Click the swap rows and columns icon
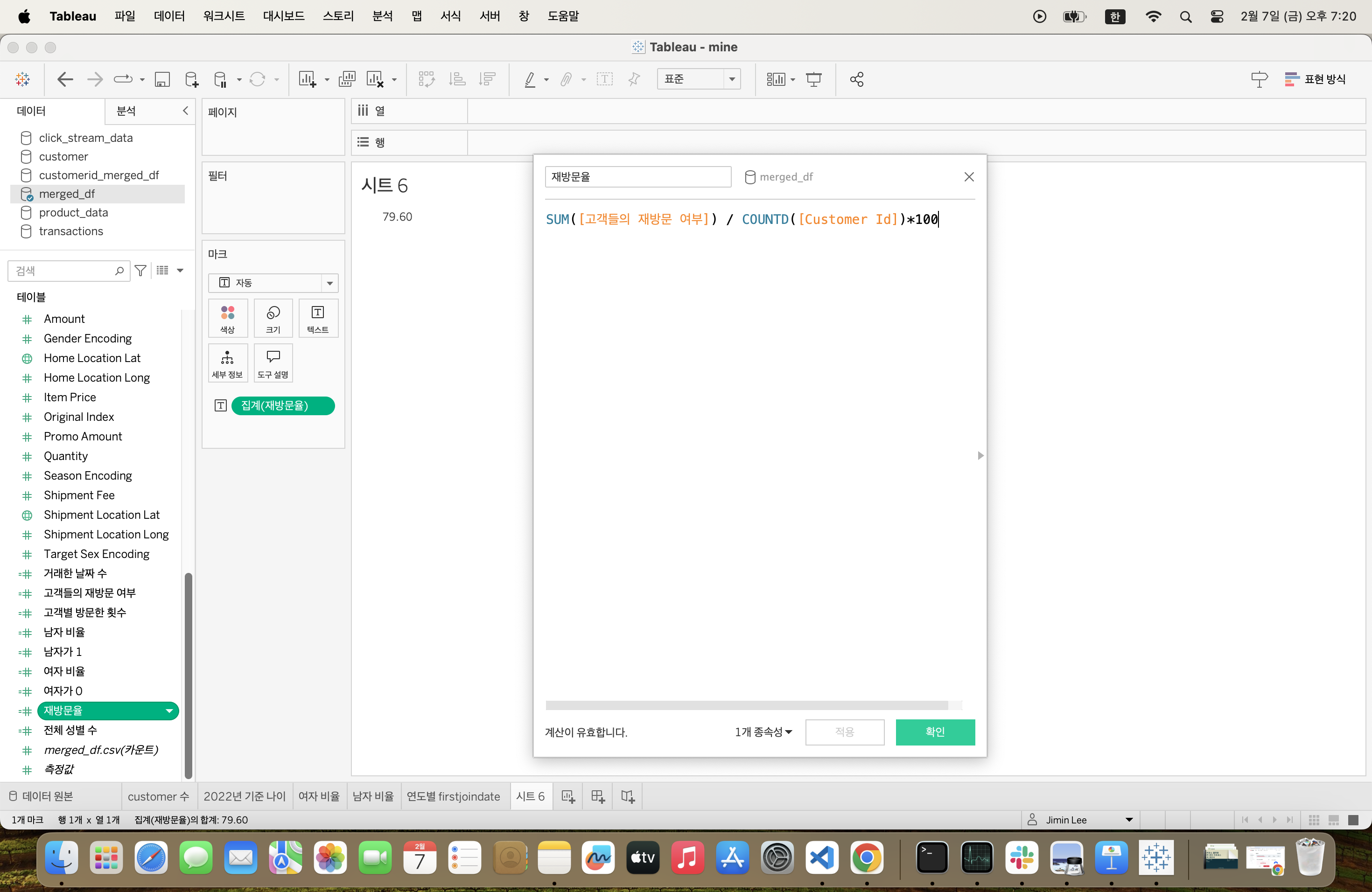 (427, 79)
